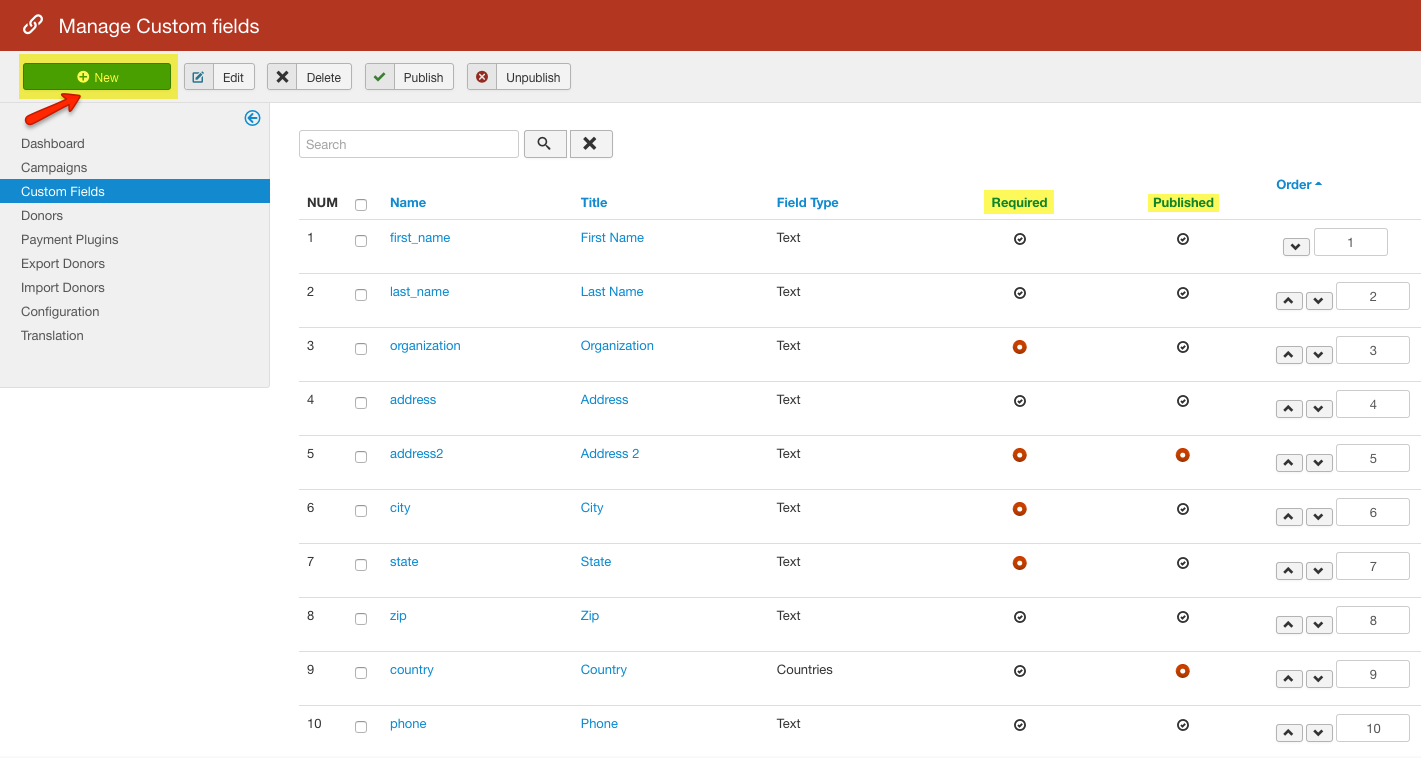Tick the checkbox for the zip row
This screenshot has width=1421, height=758.
pos(361,618)
